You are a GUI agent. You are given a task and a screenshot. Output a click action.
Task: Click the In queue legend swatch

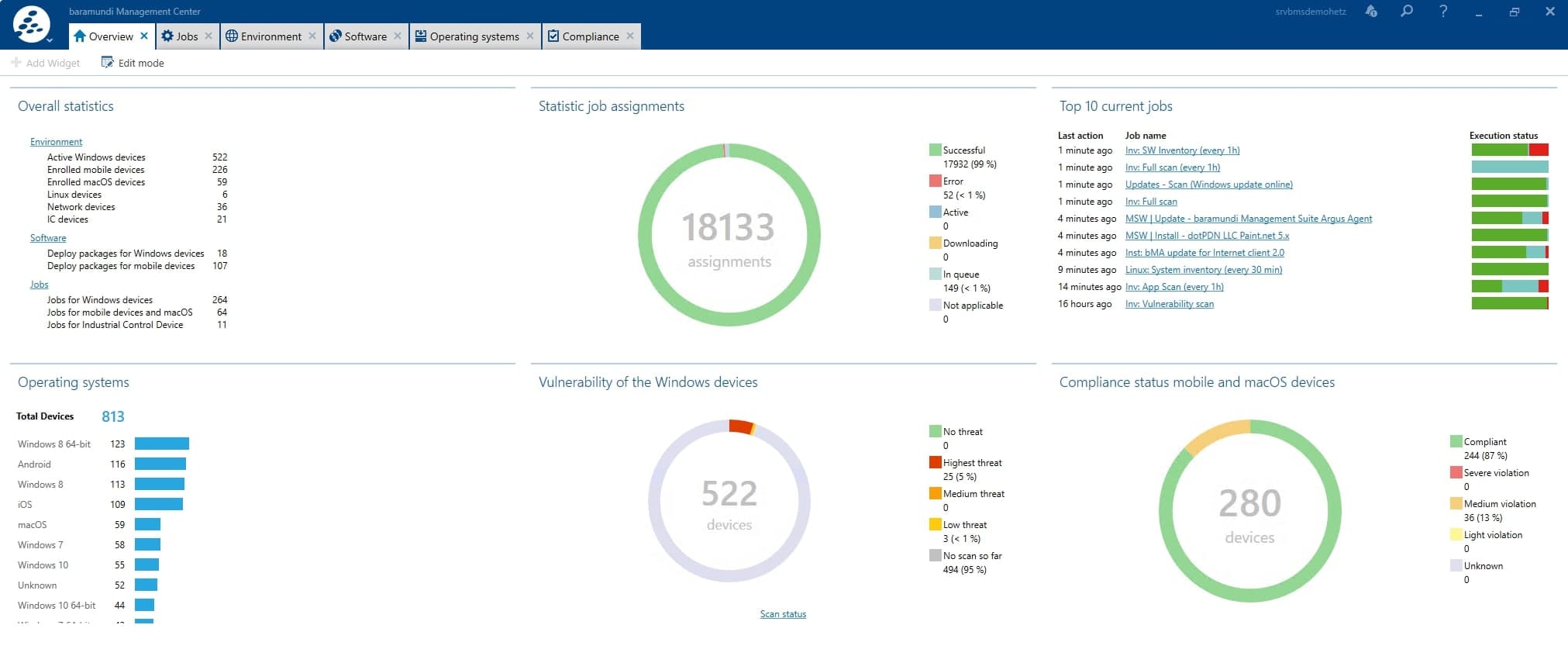tap(936, 274)
